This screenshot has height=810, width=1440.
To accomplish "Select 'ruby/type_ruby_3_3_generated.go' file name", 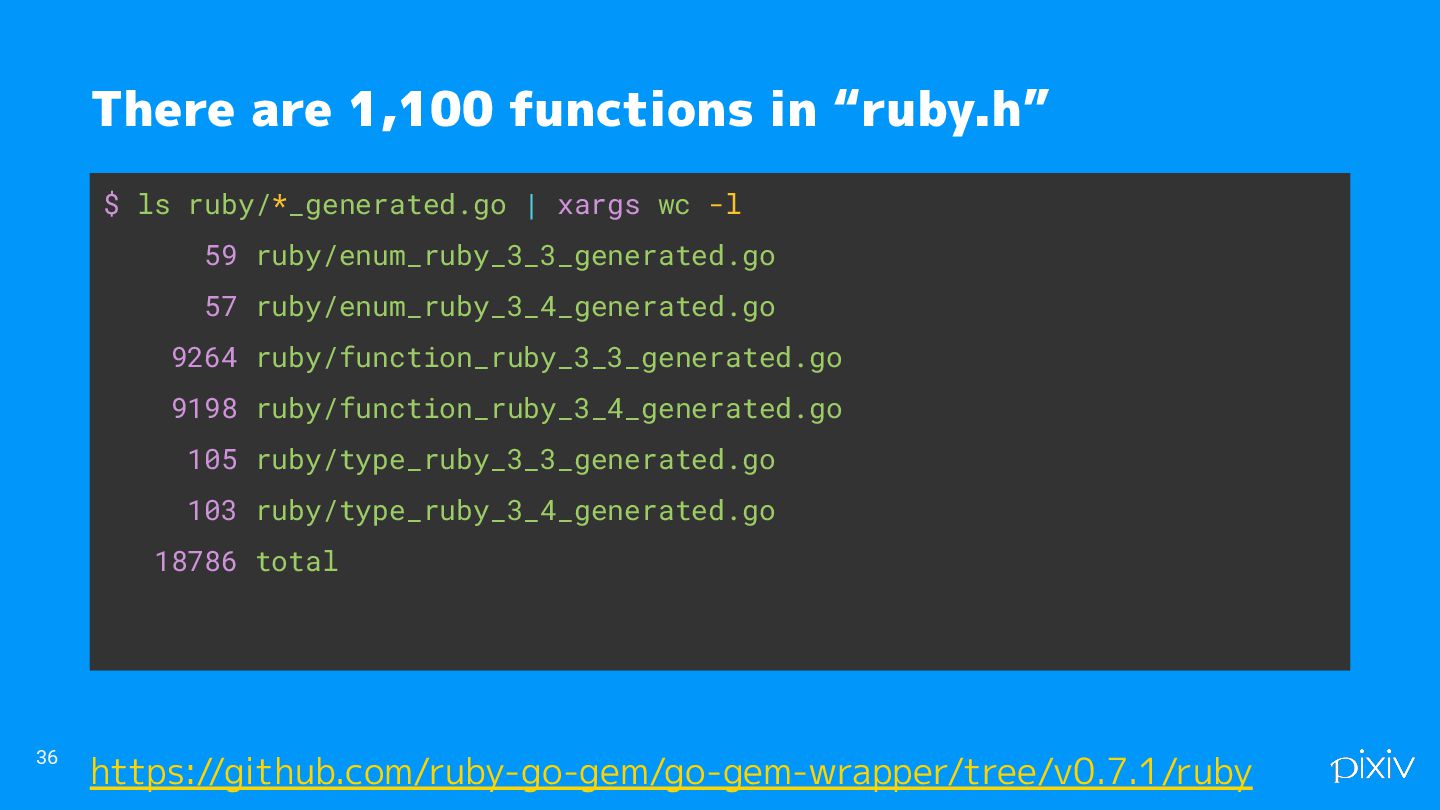I will click(515, 460).
